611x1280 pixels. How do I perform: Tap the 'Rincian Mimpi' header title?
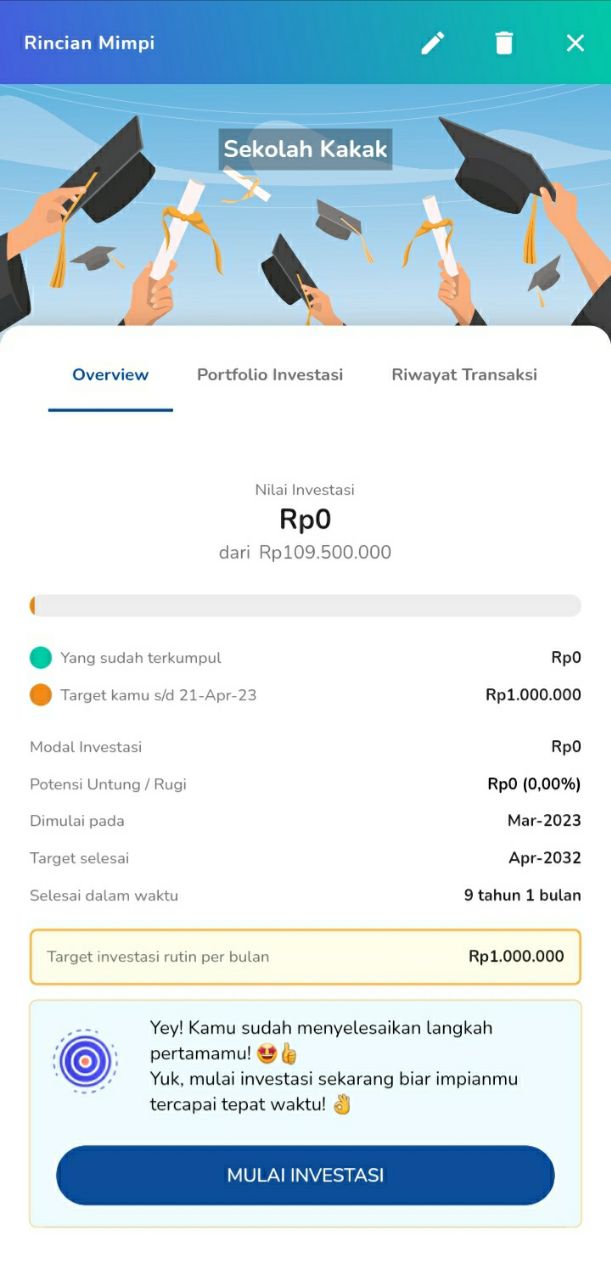pyautogui.click(x=89, y=43)
